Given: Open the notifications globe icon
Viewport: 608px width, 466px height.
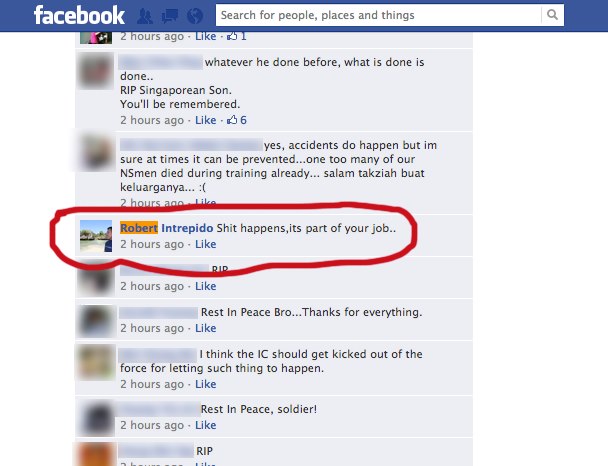Looking at the screenshot, I should (195, 16).
